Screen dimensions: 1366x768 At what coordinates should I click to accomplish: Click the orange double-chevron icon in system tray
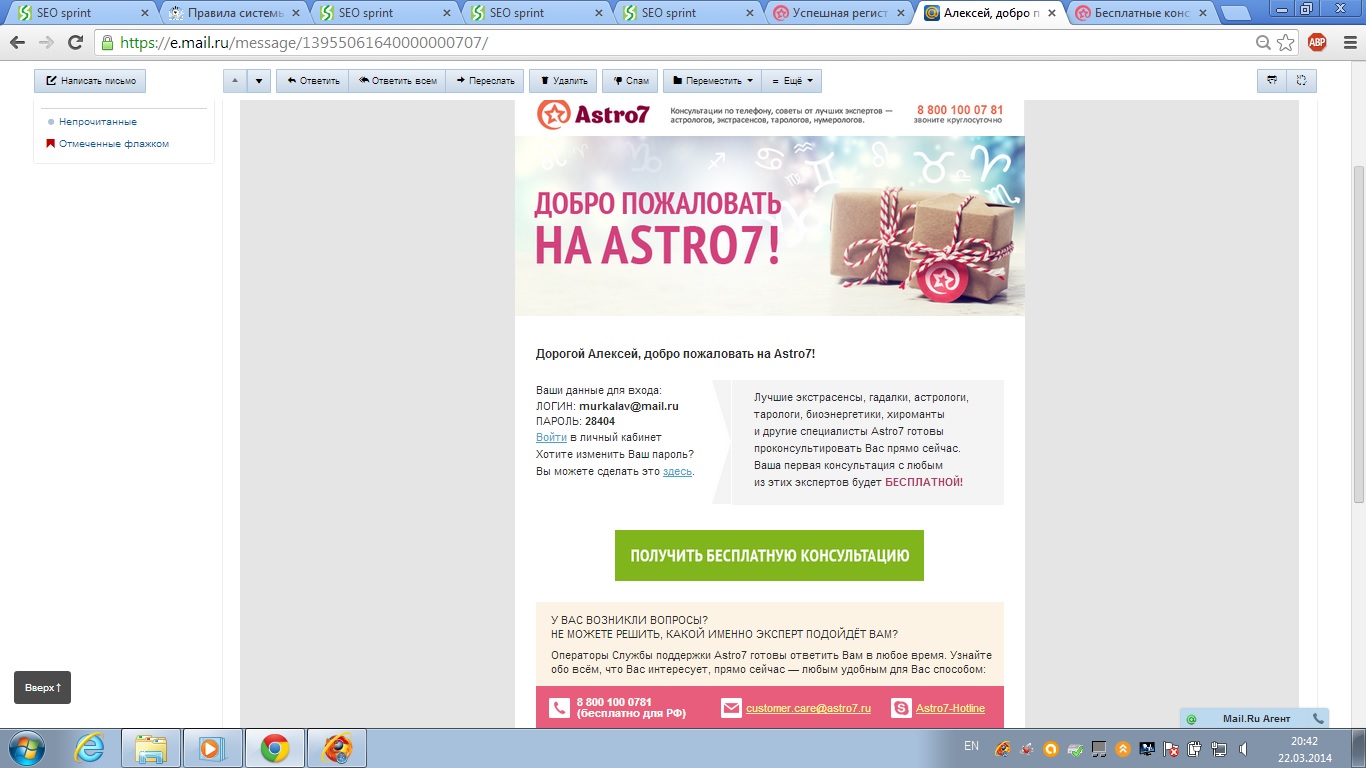[1123, 748]
